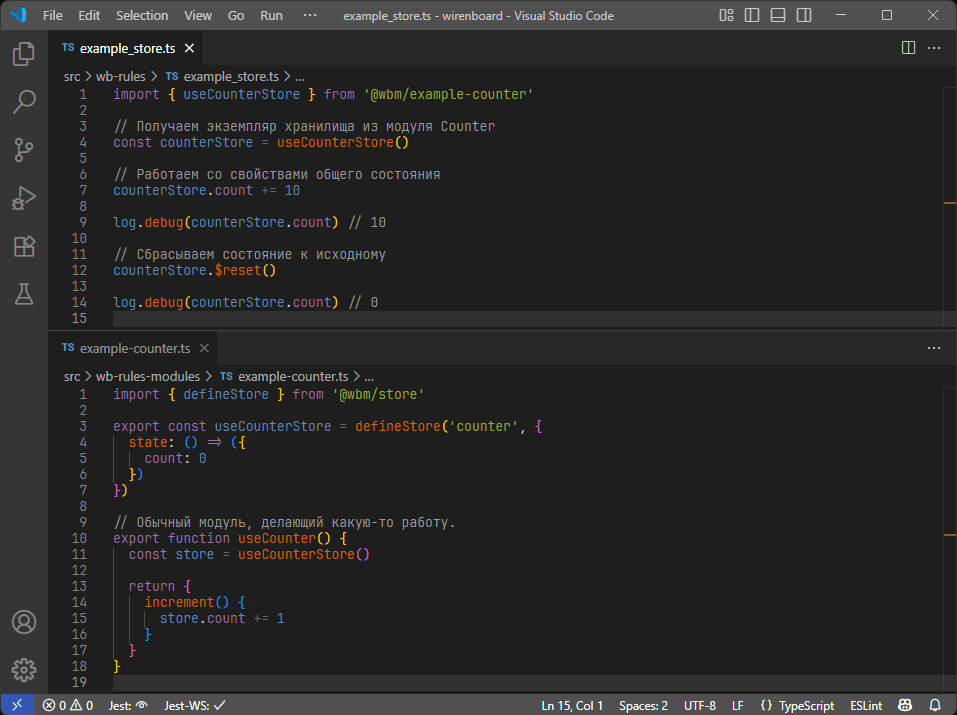The height and width of the screenshot is (715, 957).
Task: Open the Testing flask icon
Action: (24, 294)
